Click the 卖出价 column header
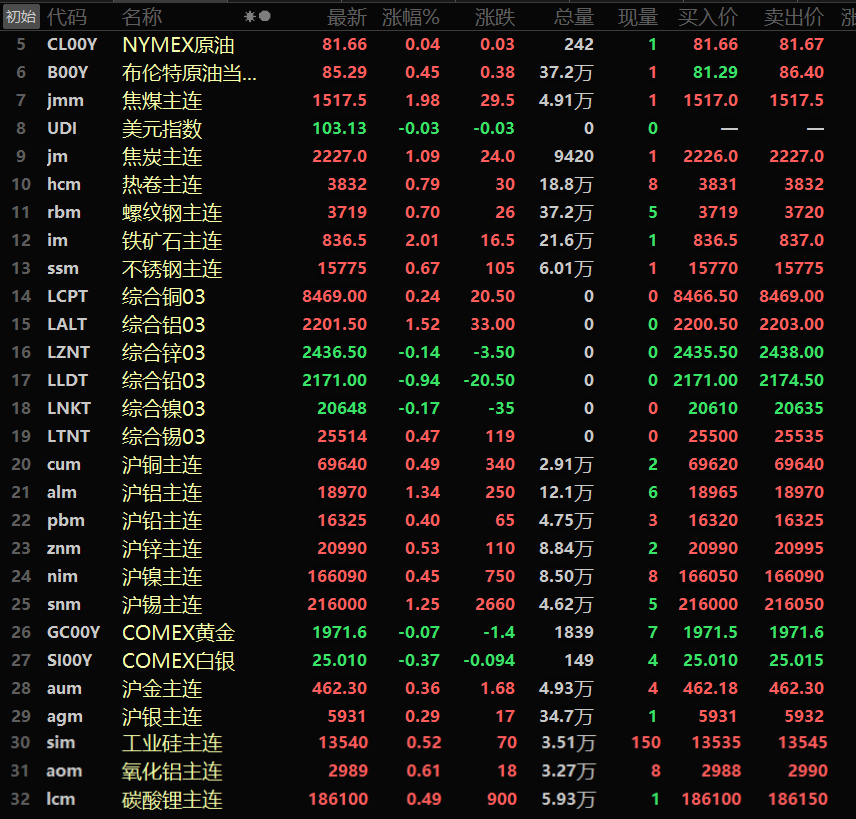The image size is (856, 819). [x=794, y=17]
